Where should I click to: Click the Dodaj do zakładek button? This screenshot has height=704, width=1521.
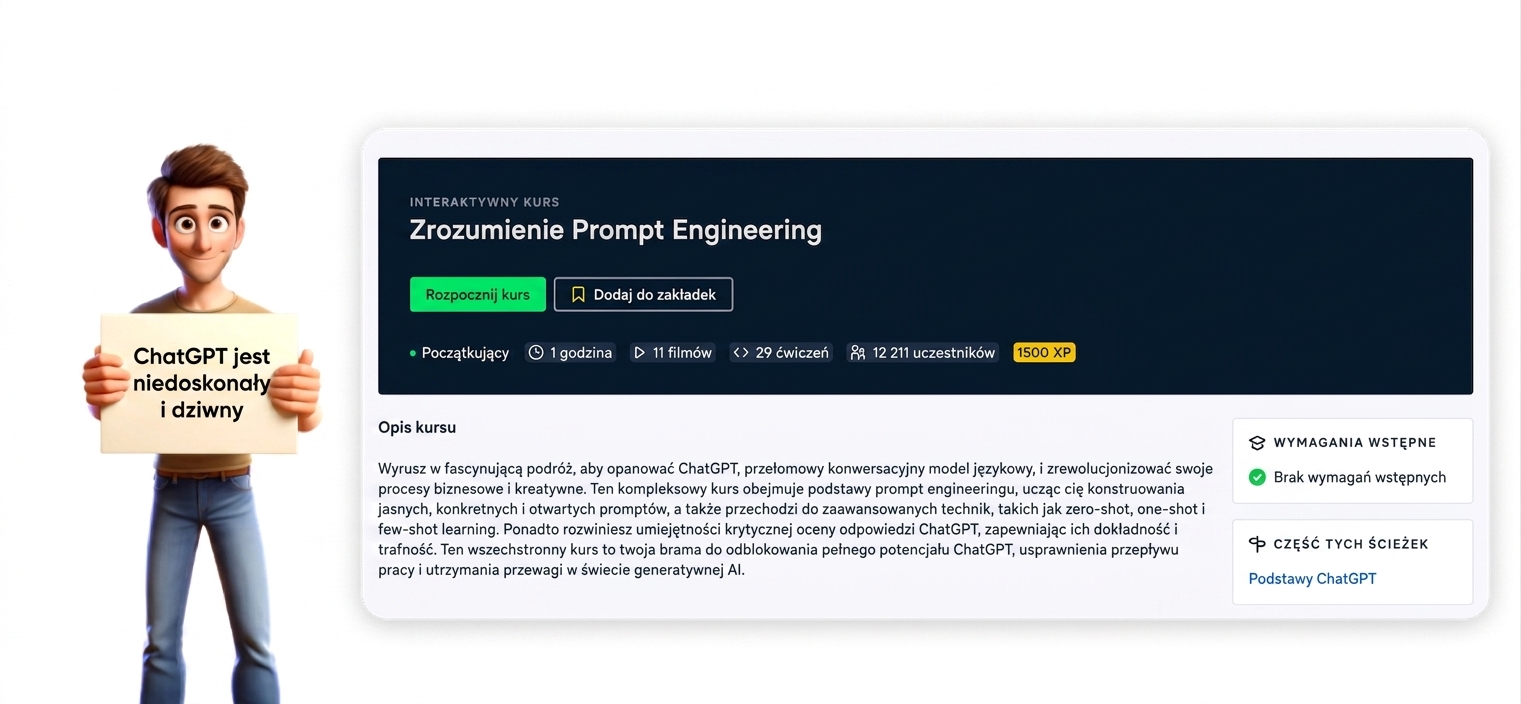click(x=643, y=295)
